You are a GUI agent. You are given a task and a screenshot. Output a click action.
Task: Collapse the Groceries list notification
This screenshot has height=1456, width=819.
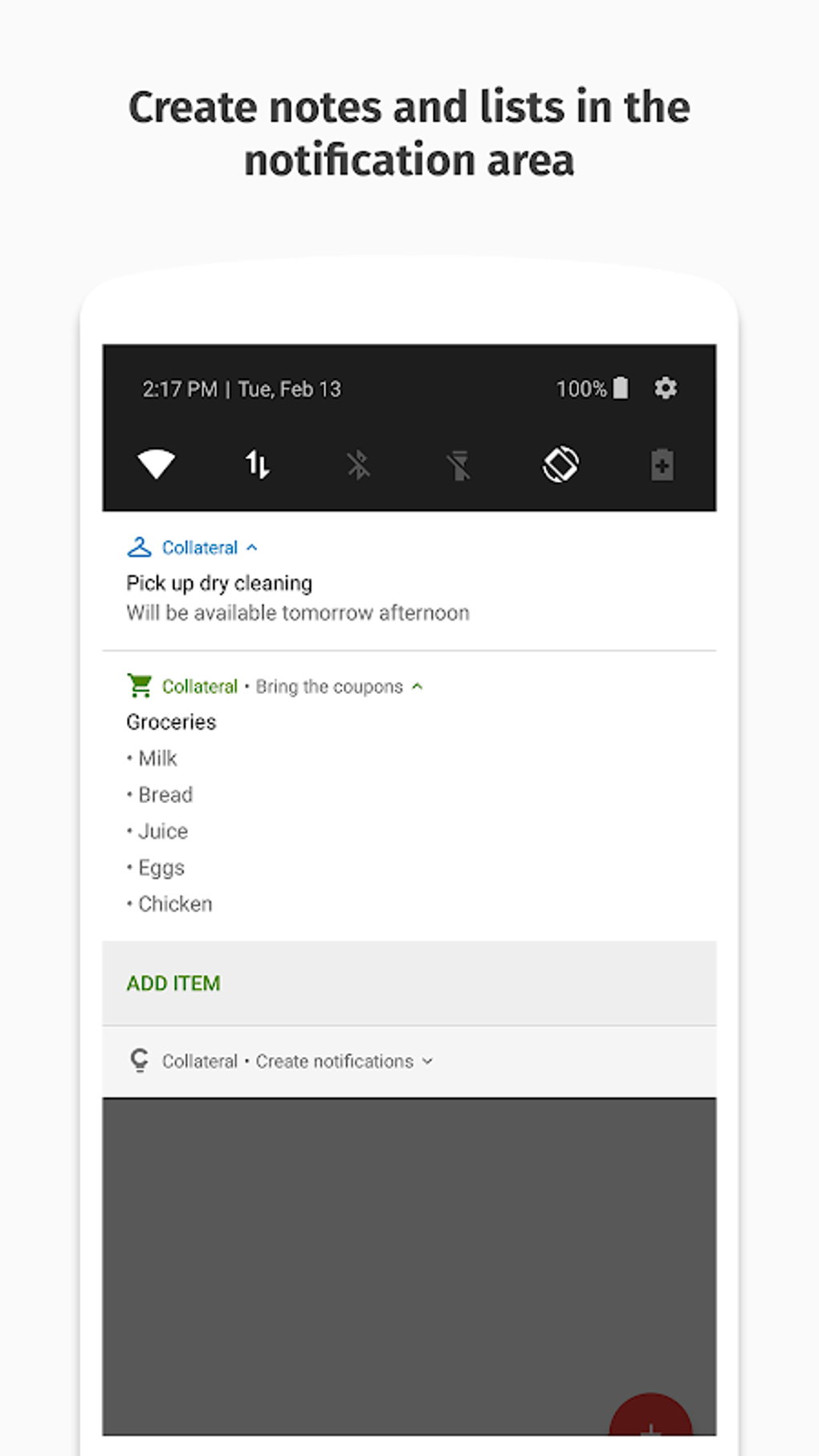pyautogui.click(x=418, y=687)
